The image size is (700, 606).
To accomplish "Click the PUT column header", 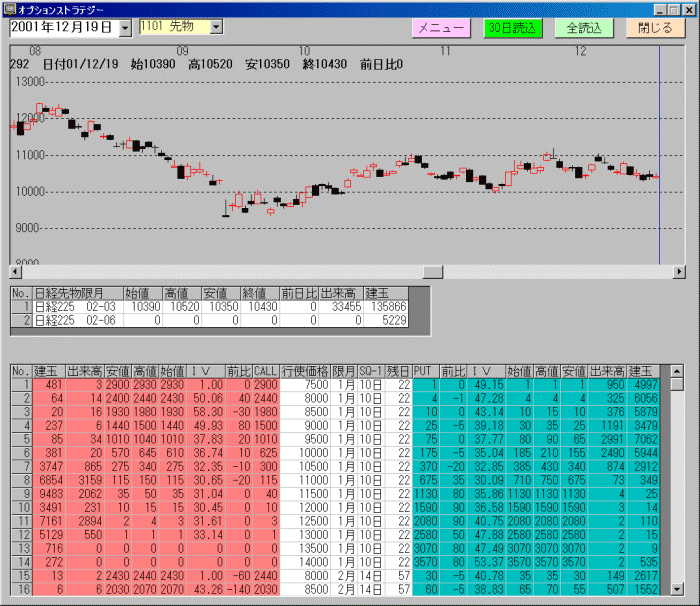I will [426, 371].
